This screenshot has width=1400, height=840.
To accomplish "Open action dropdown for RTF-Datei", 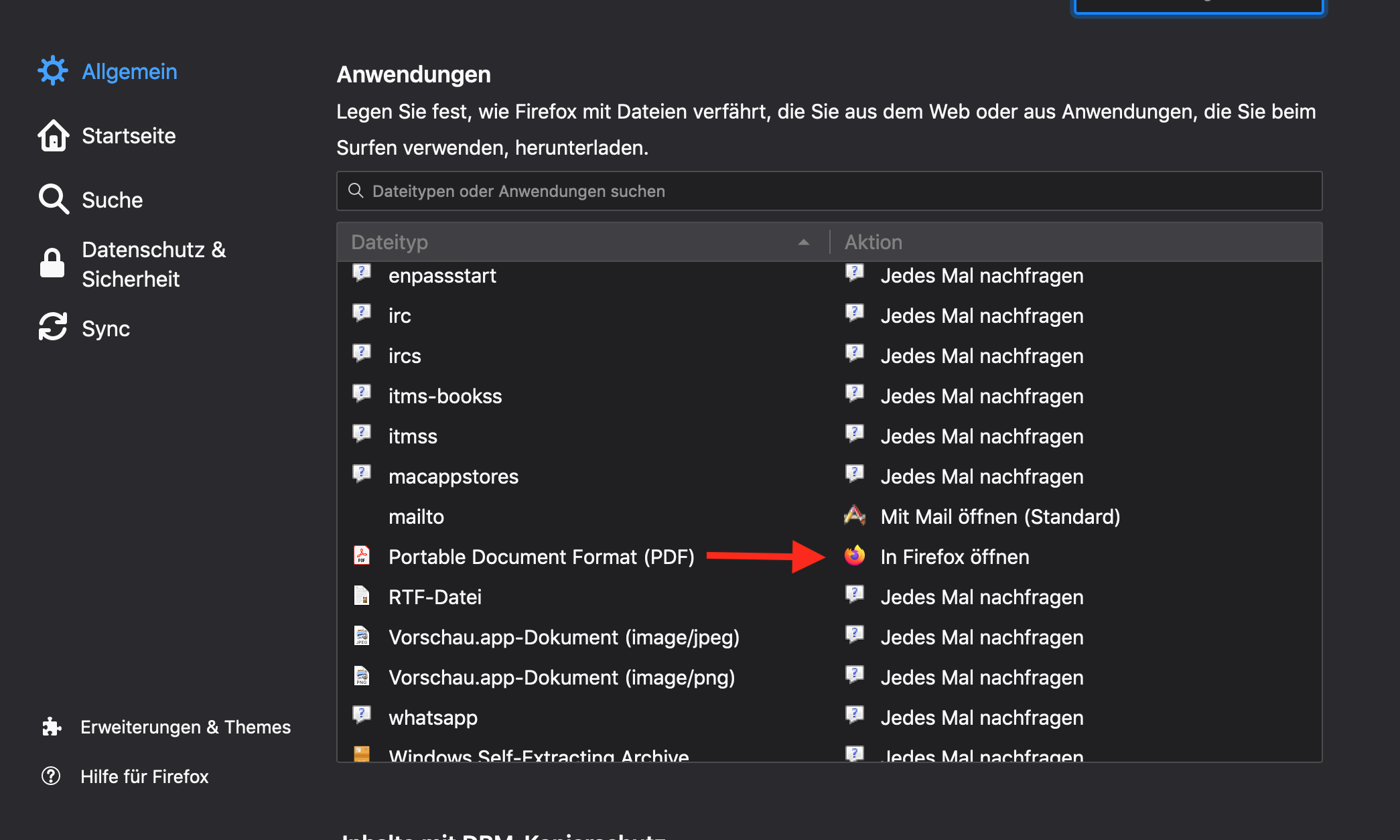I will coord(981,597).
